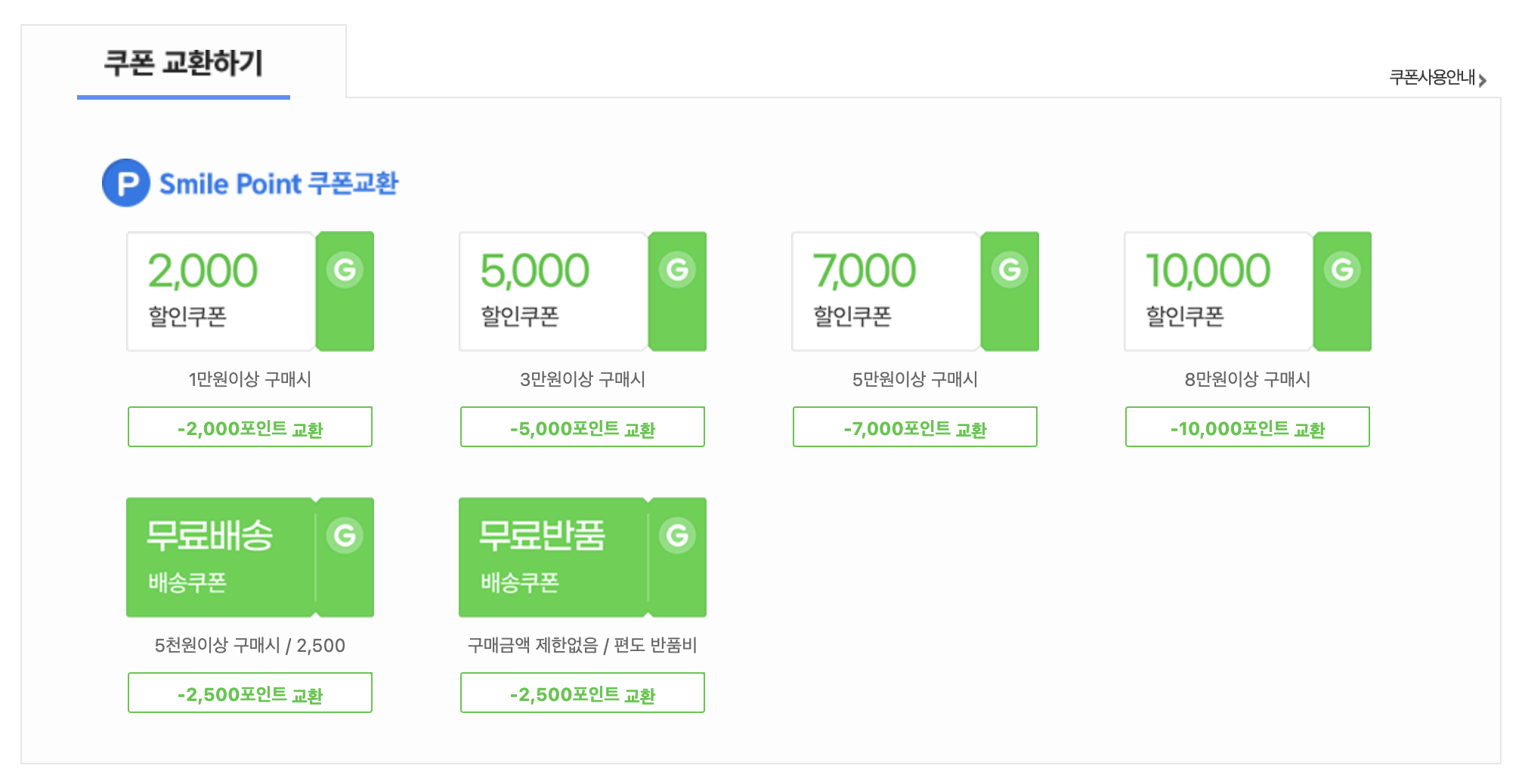Click the Smile Point 쿠폰교환 heading

279,184
